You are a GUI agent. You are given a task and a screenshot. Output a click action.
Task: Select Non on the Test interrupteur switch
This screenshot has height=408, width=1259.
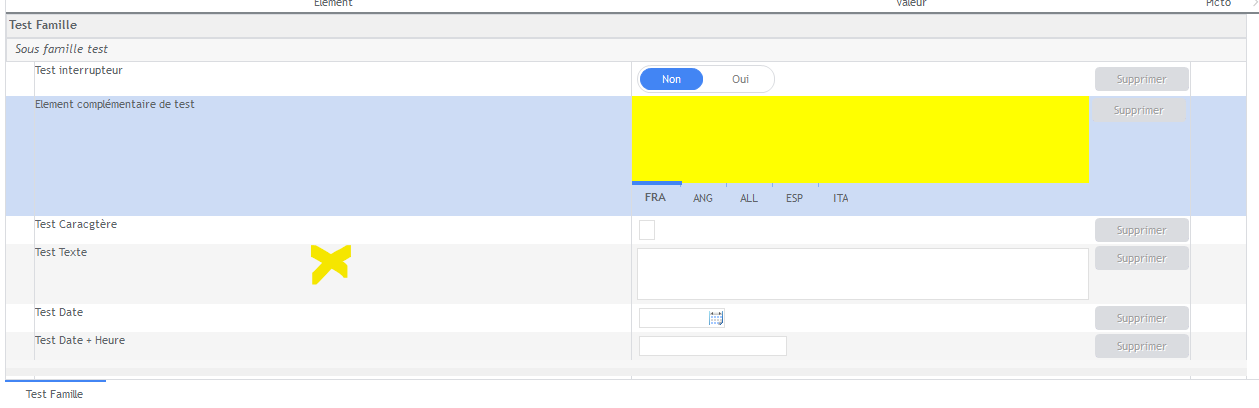pos(672,79)
